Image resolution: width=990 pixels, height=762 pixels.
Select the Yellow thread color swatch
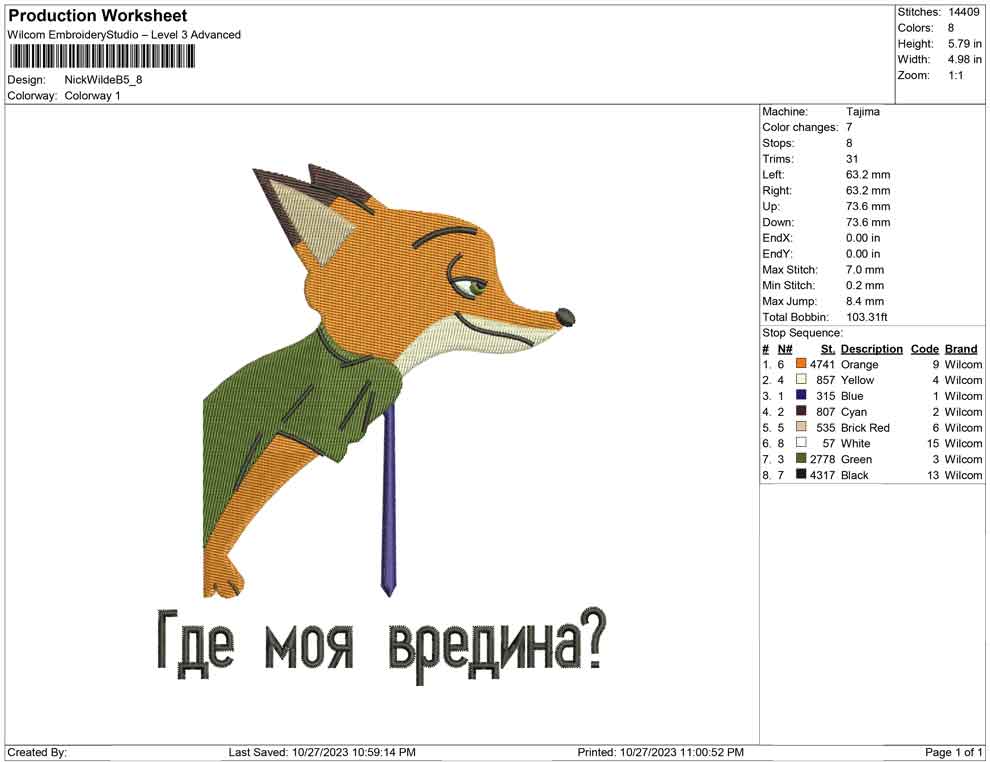pyautogui.click(x=801, y=380)
